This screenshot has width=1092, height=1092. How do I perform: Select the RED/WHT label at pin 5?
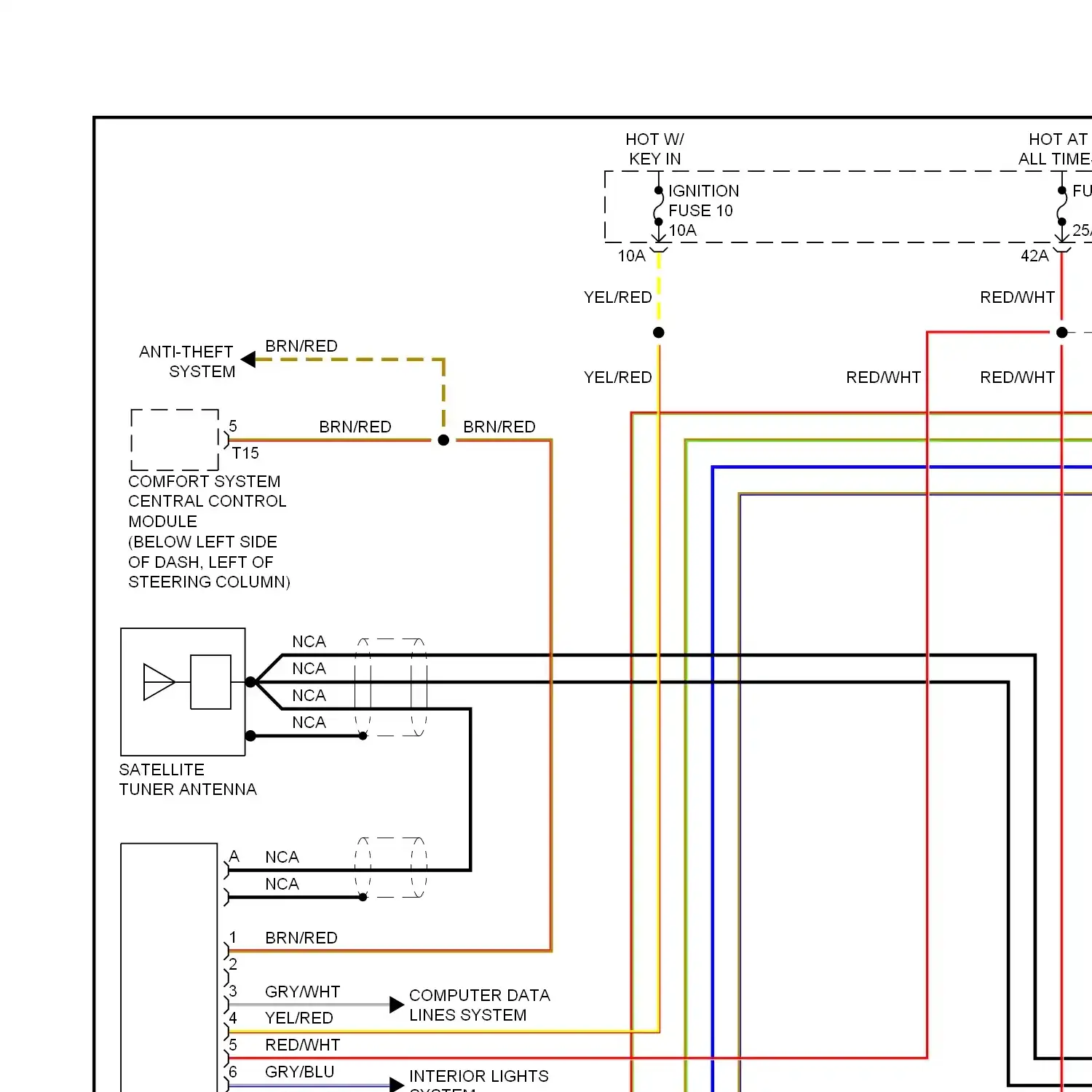(x=303, y=1045)
